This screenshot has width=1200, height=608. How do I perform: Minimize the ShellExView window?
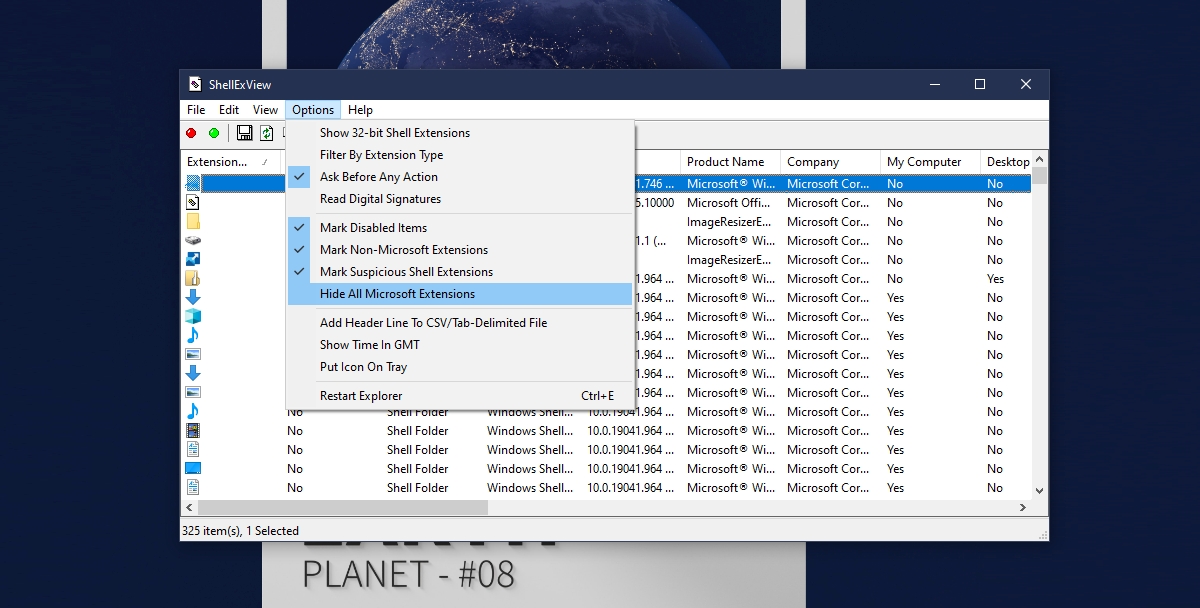(933, 85)
